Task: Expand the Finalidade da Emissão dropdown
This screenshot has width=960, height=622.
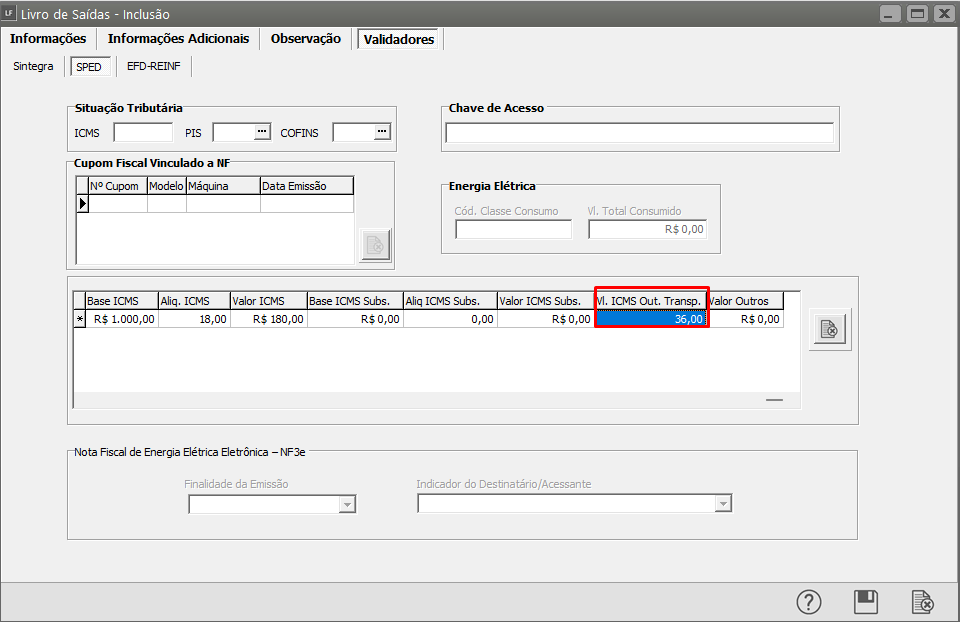Action: pos(347,505)
